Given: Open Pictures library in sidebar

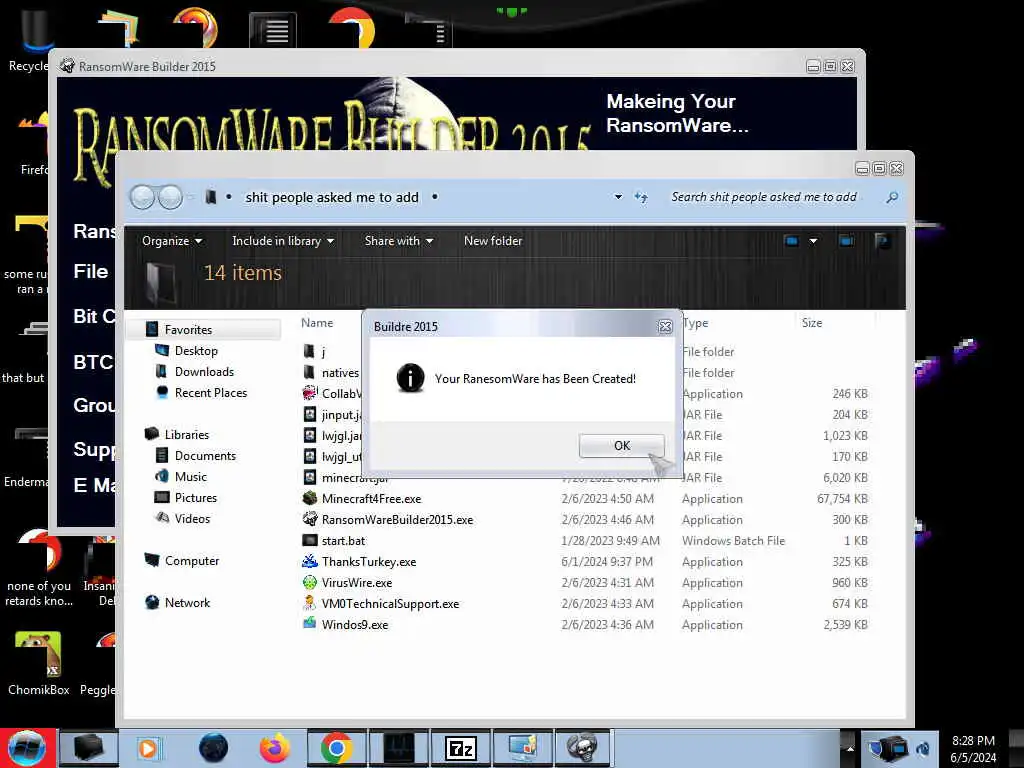Looking at the screenshot, I should coord(195,498).
